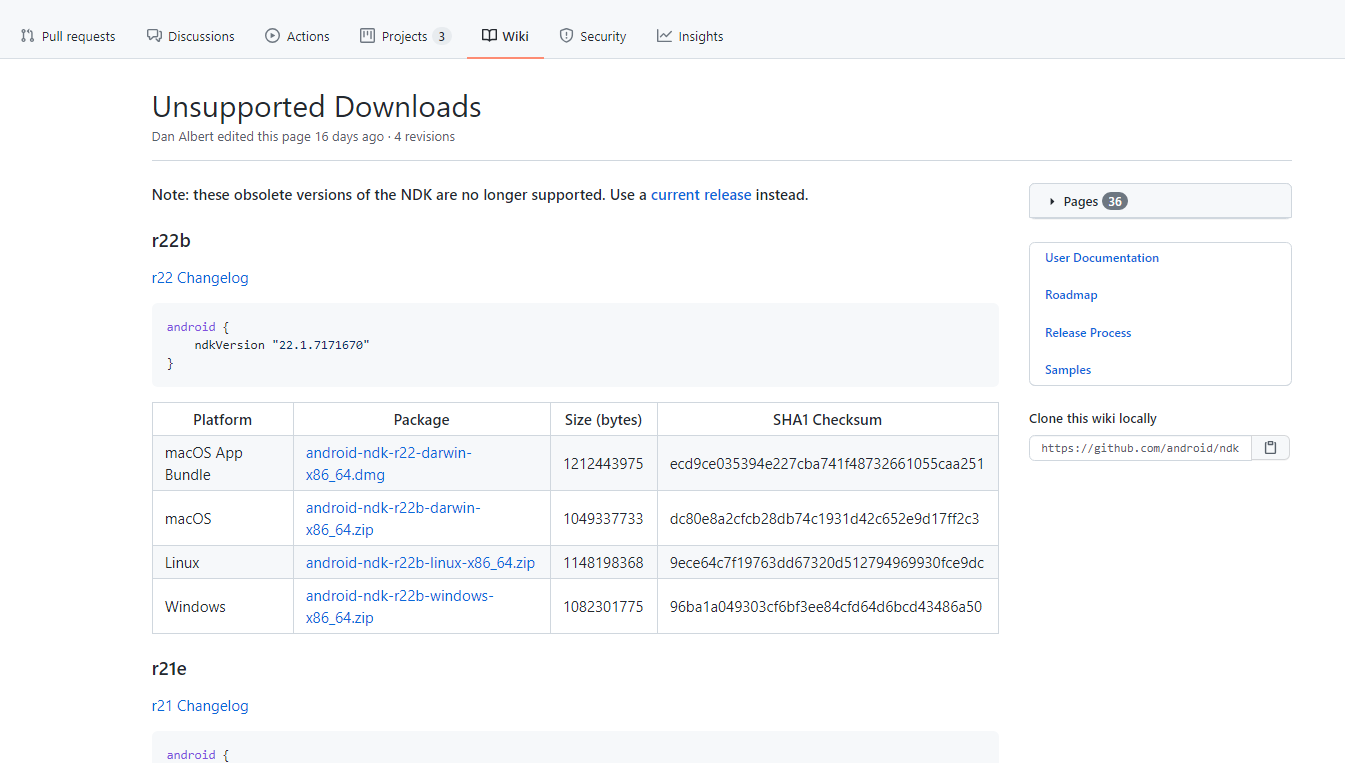Expand the Pages list
The height and width of the screenshot is (763, 1345).
click(1160, 201)
